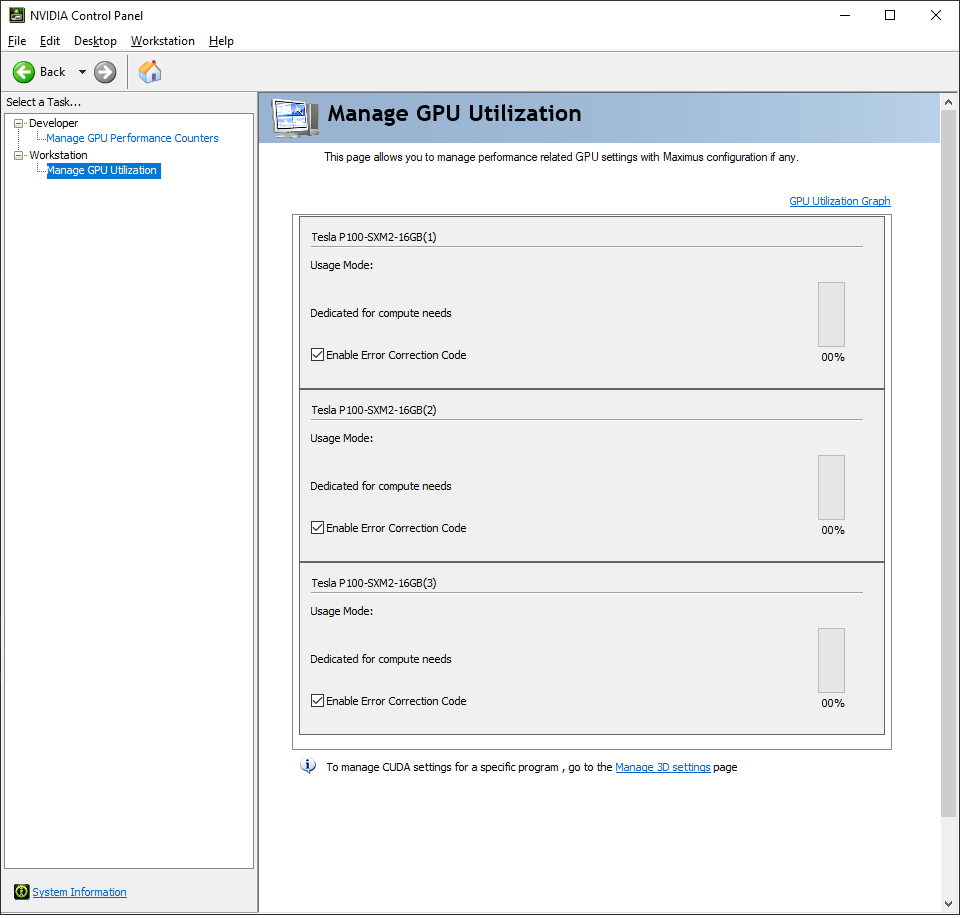Collapse the Workstation tree node

[19, 156]
